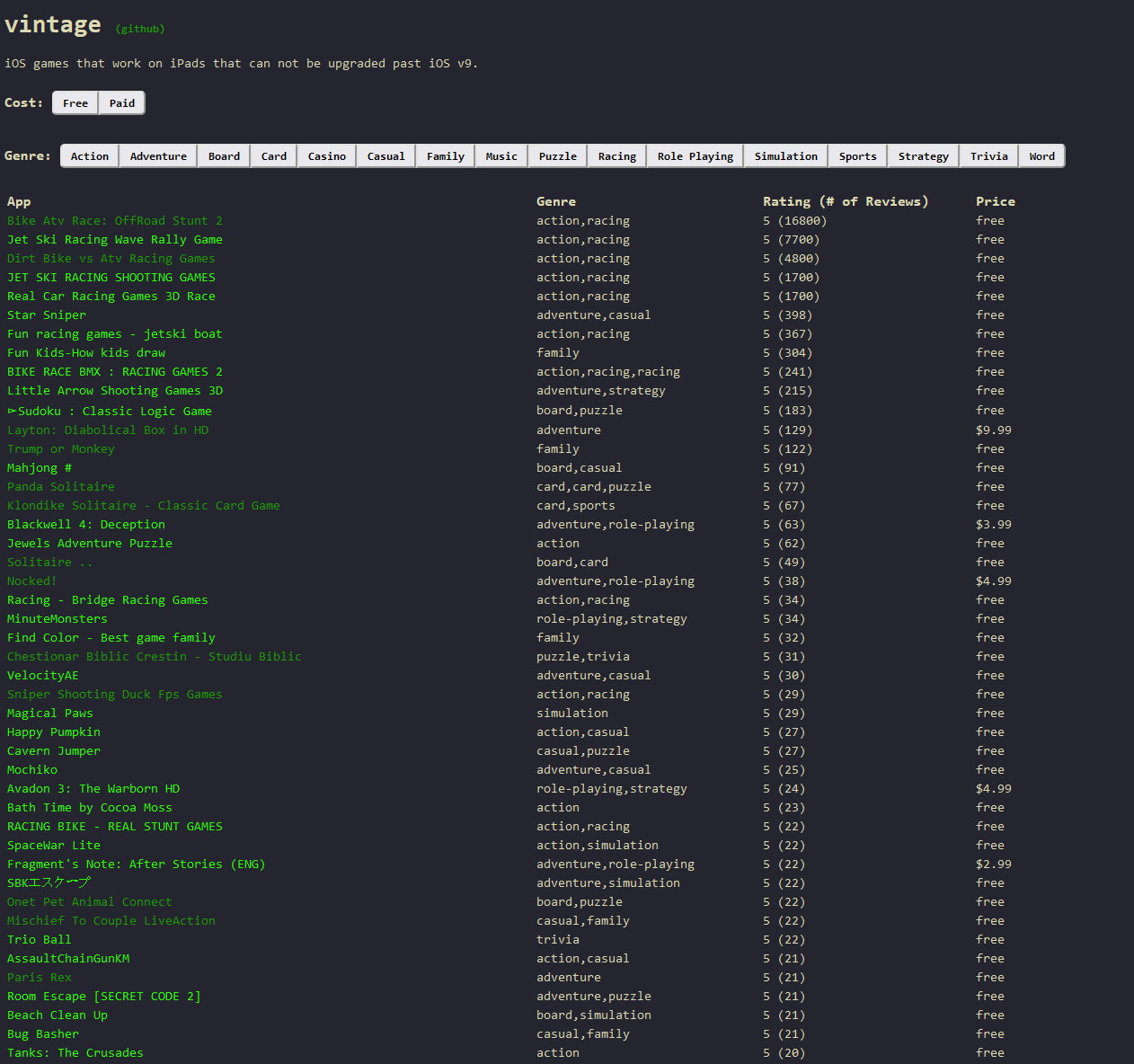Select the Action genre filter
This screenshot has height=1064, width=1134.
[90, 156]
